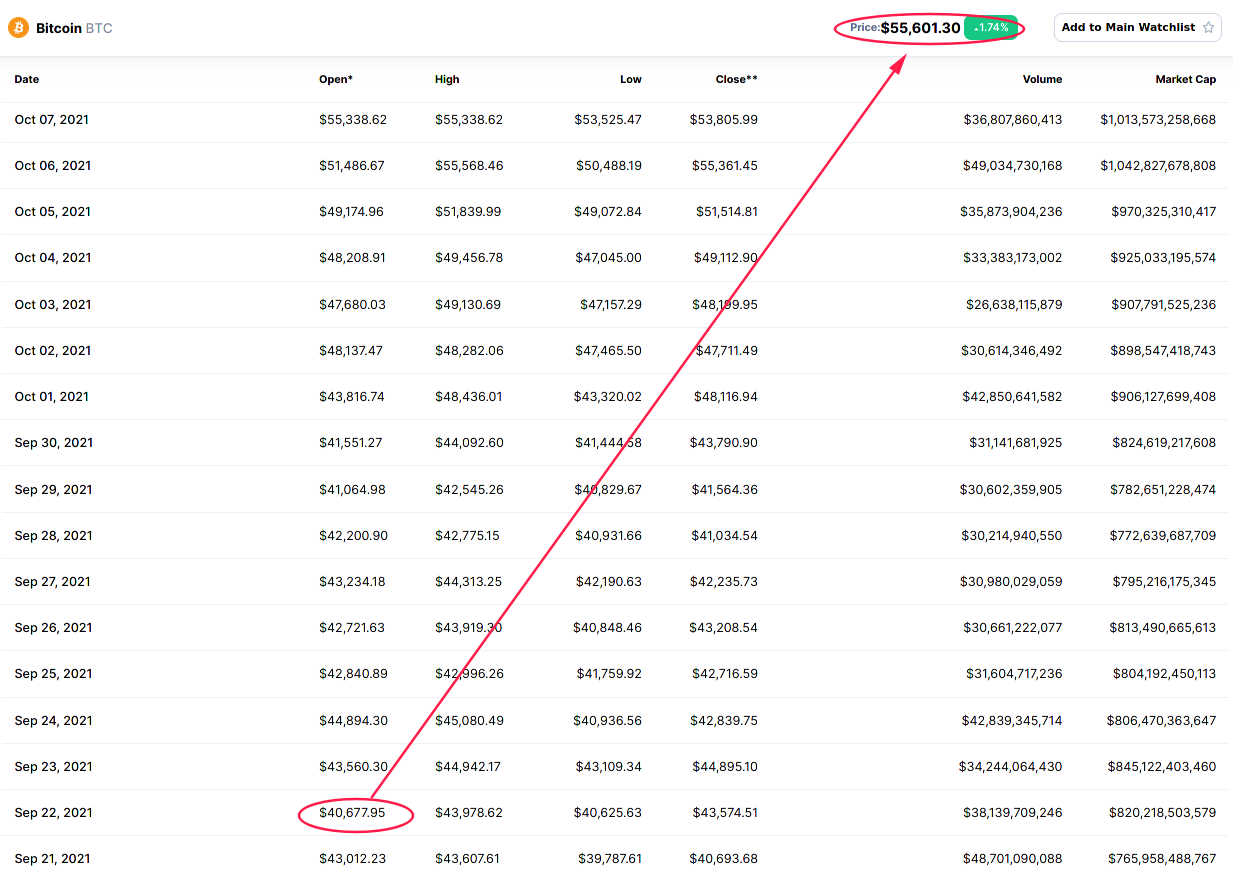Viewport: 1233px width, 881px height.
Task: Click the high price $55,568.46
Action: point(469,165)
